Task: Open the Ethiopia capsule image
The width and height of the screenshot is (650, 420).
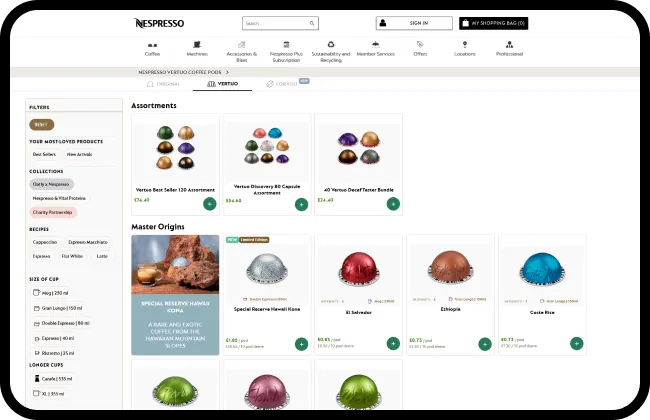Action: [451, 267]
